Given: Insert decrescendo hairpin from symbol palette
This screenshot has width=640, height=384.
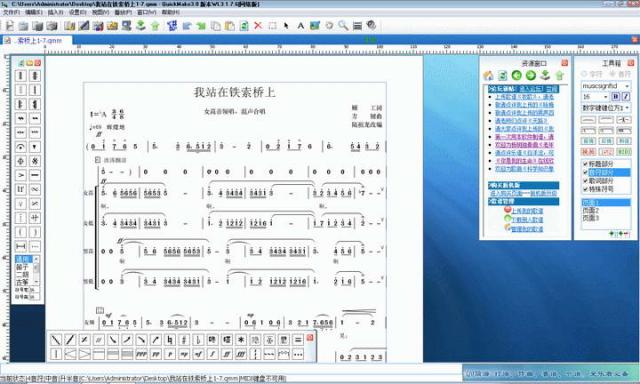Looking at the screenshot, I should click(84, 354).
